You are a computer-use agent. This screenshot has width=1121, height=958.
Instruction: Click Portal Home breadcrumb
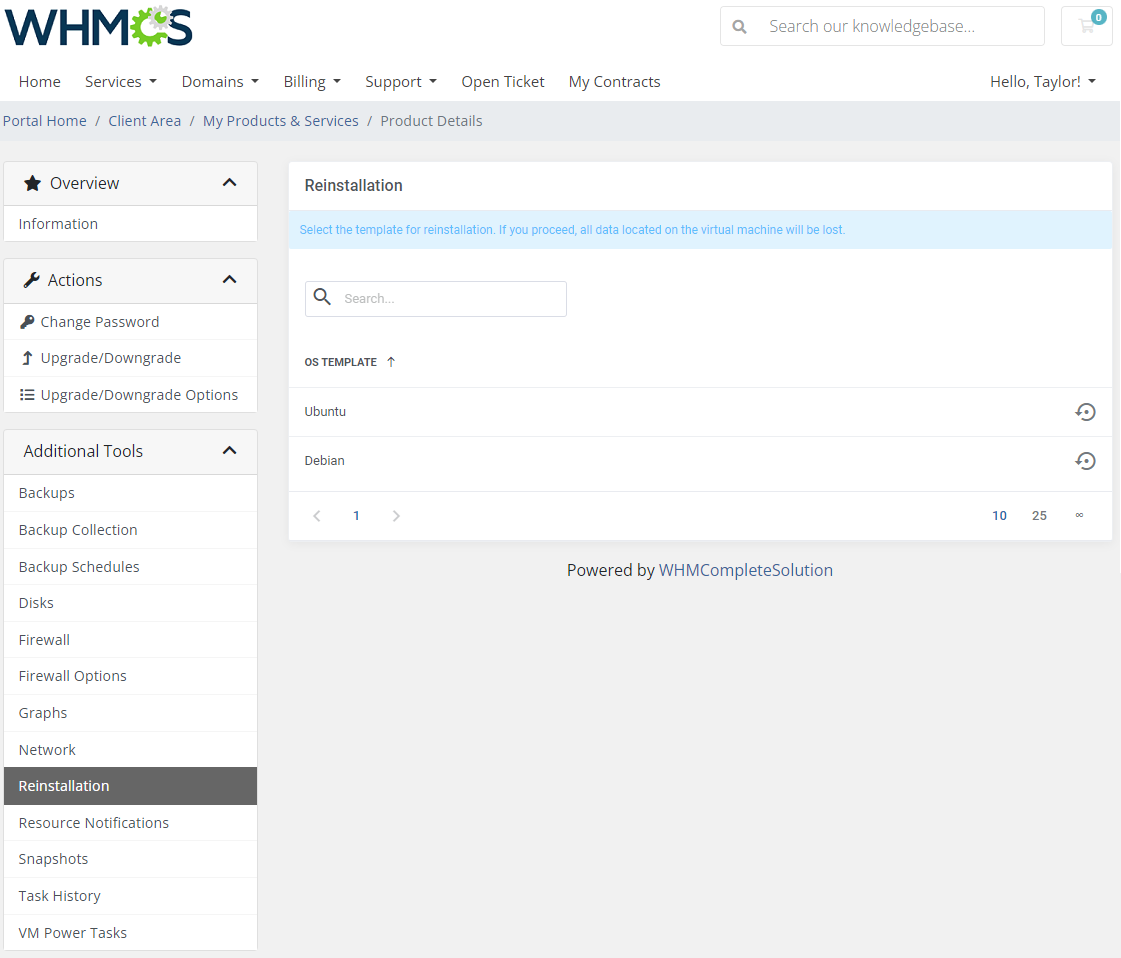pos(44,121)
